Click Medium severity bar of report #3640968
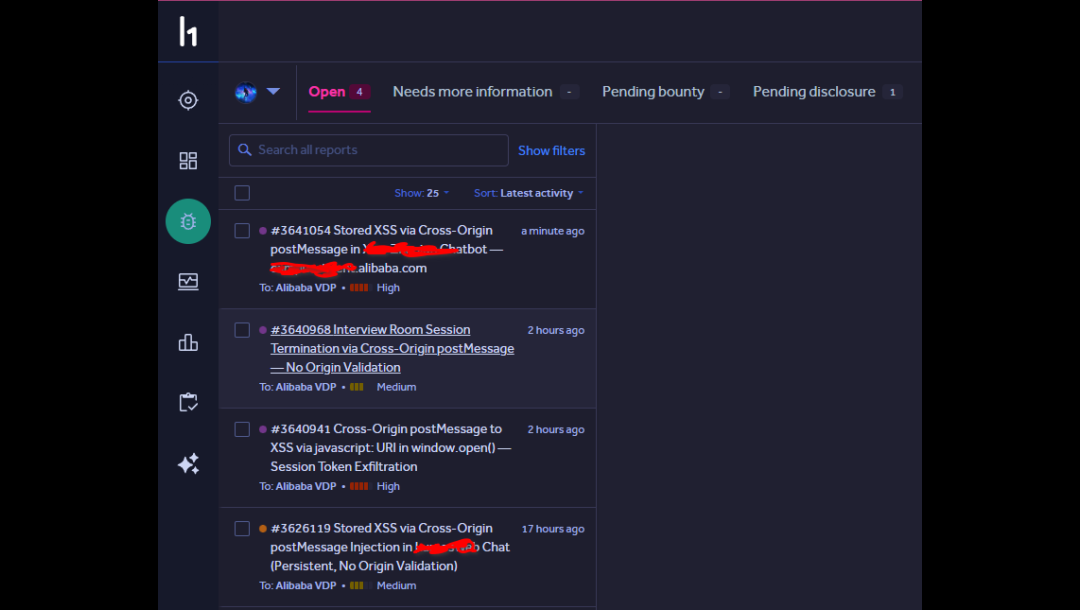The height and width of the screenshot is (610, 1080). pos(360,387)
